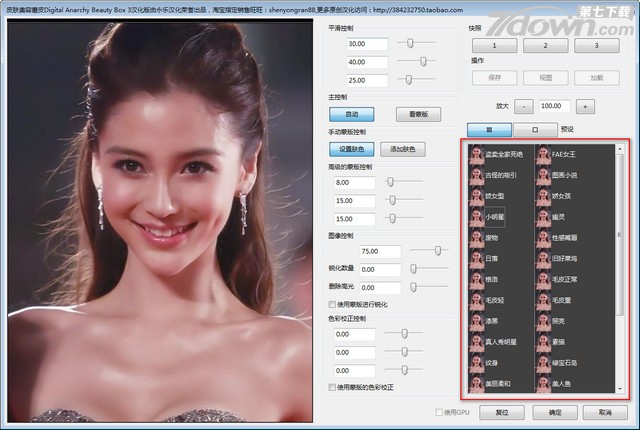640x430 pixels.
Task: Check the 使用GPU option
Action: coord(438,412)
